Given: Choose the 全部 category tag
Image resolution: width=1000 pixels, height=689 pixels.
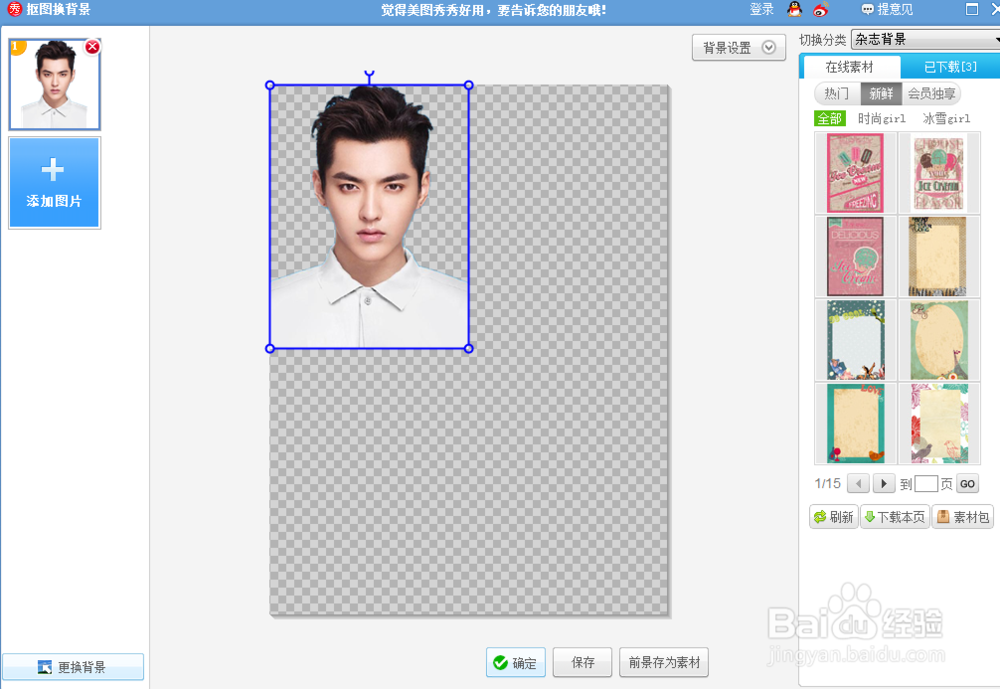Looking at the screenshot, I should click(x=830, y=119).
